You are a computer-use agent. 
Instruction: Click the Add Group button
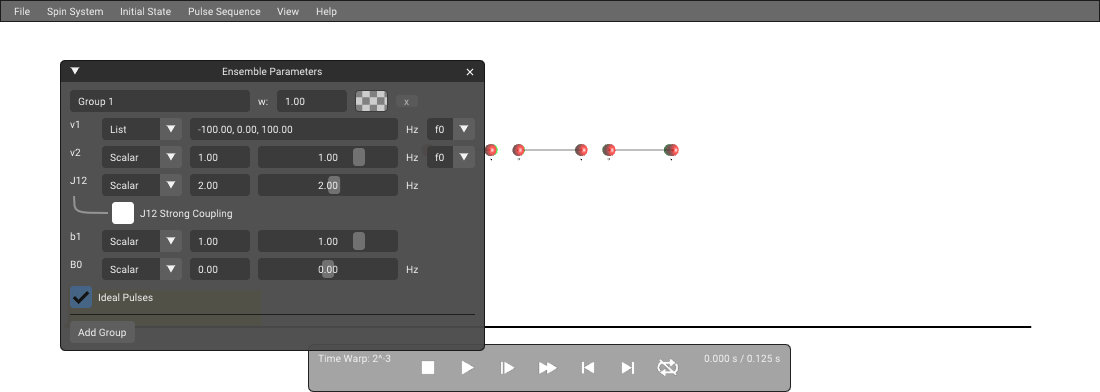[x=102, y=332]
